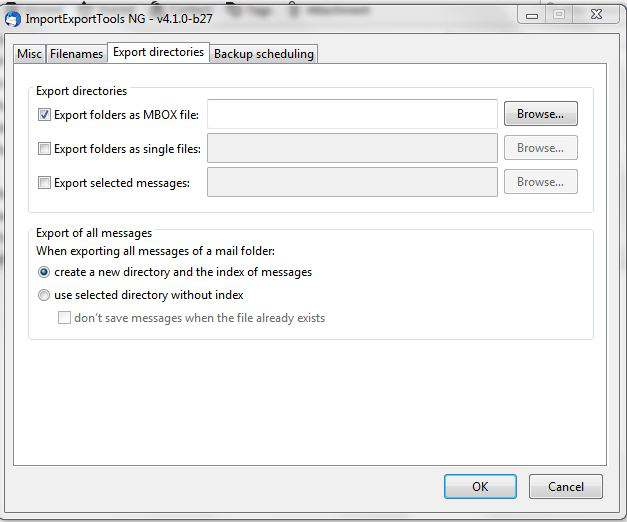
Task: Confirm the settings with OK
Action: coord(480,486)
